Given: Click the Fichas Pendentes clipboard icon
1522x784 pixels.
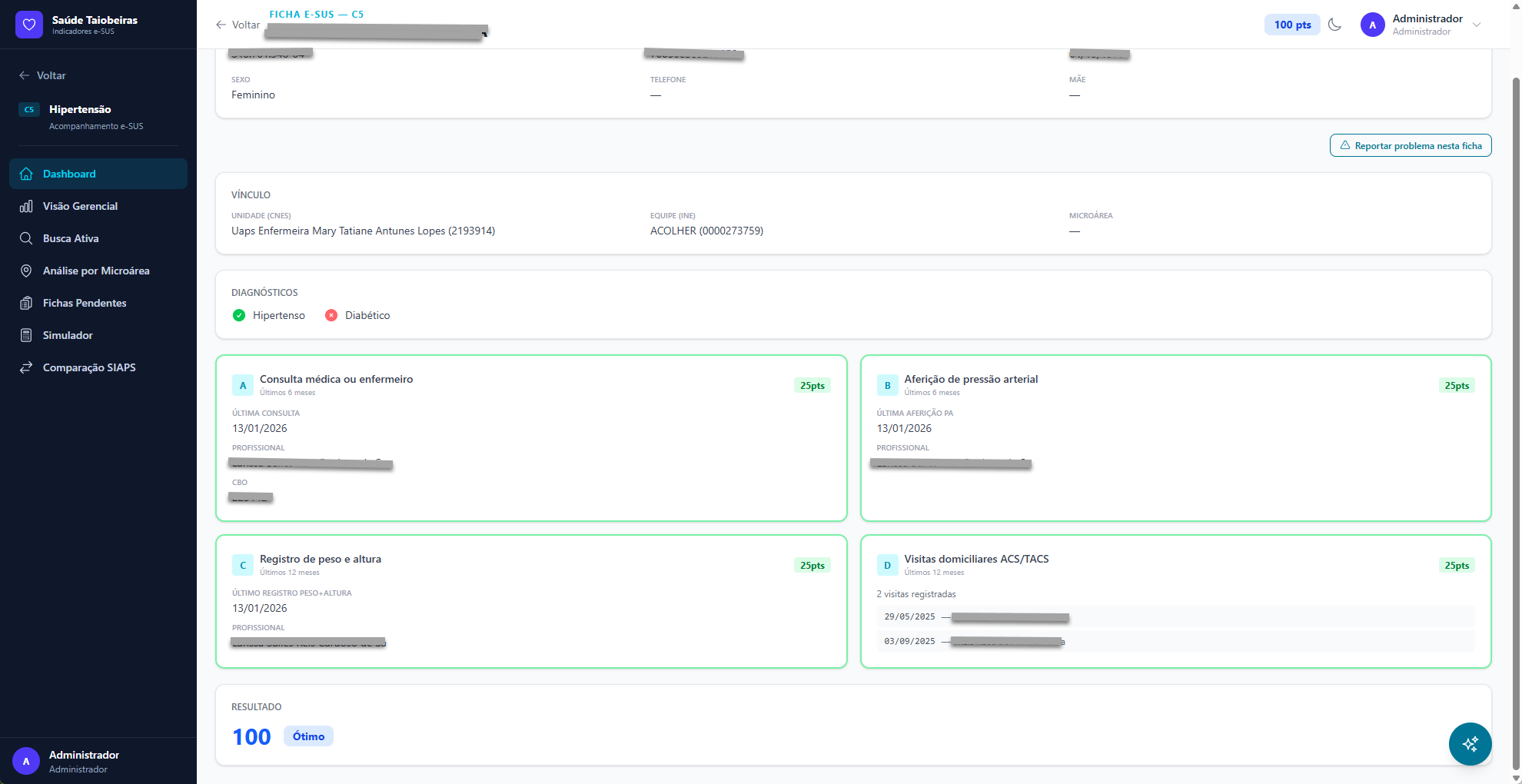Looking at the screenshot, I should 26,303.
